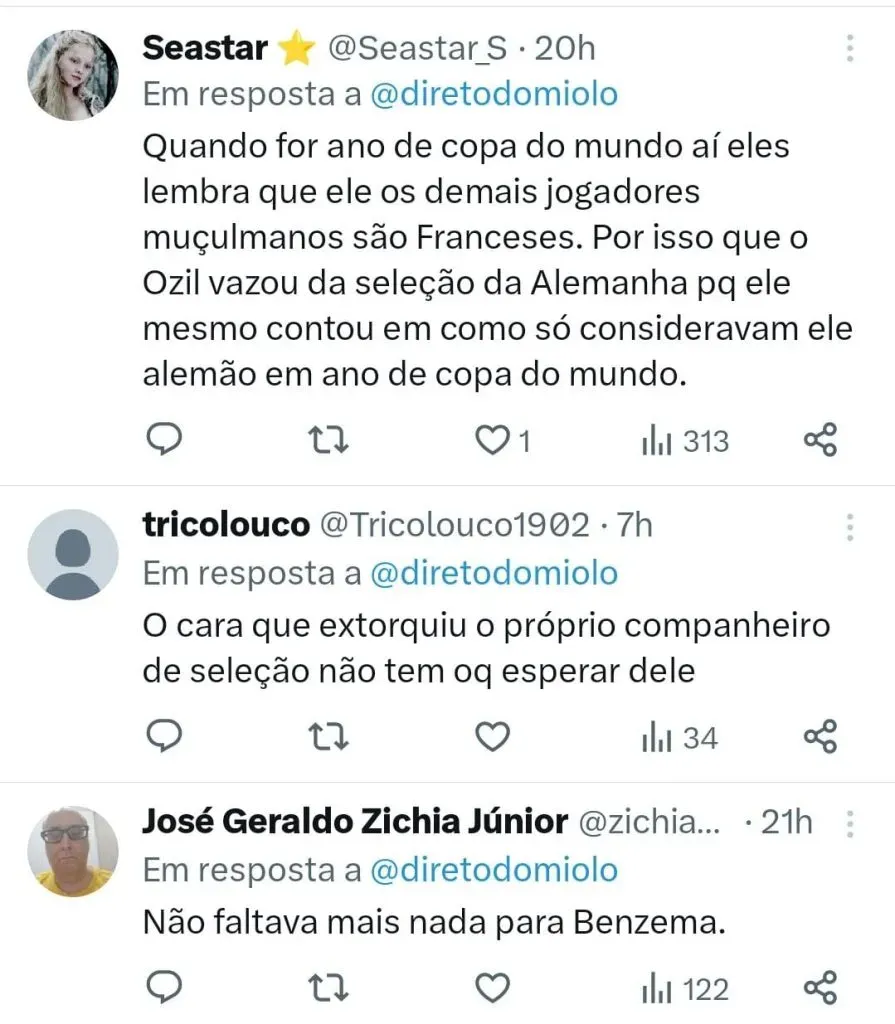Screen dimensions: 895x1024
Task: Open @diretodomiolo link in Seastar's reply
Action: point(494,94)
